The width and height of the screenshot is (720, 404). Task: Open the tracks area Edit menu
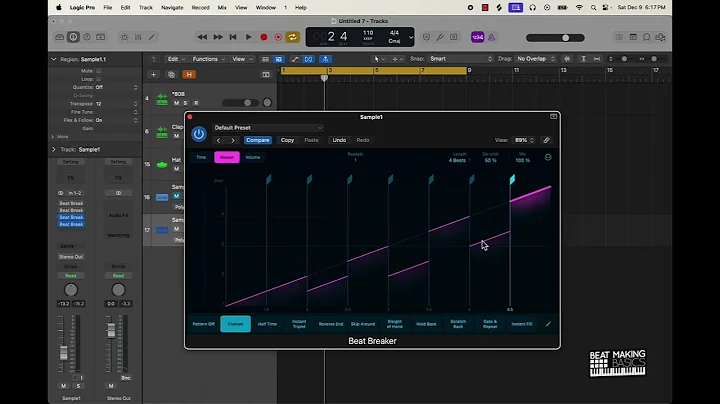(176, 59)
